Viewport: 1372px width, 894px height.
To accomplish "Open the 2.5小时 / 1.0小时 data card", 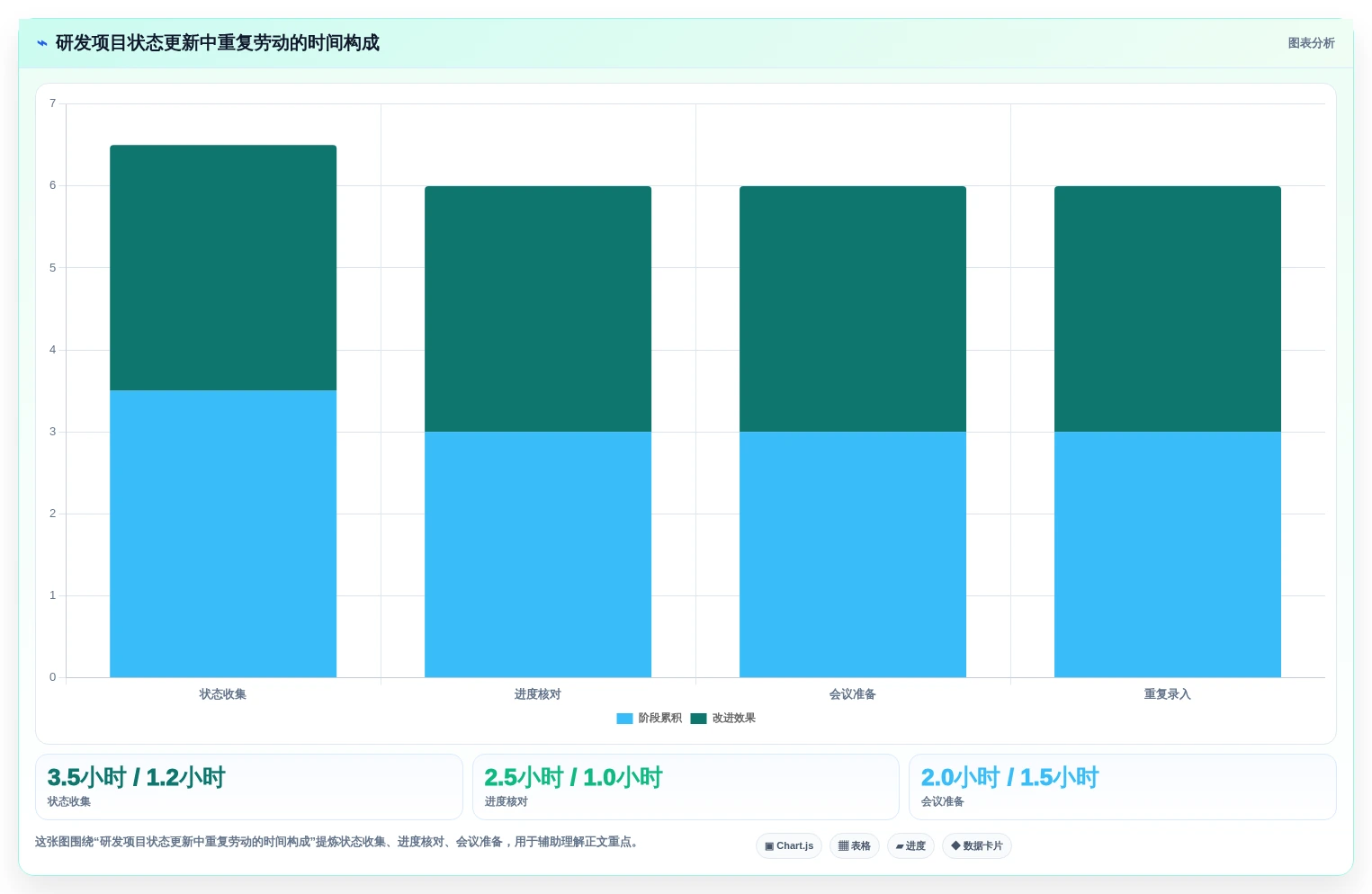I will [x=686, y=787].
